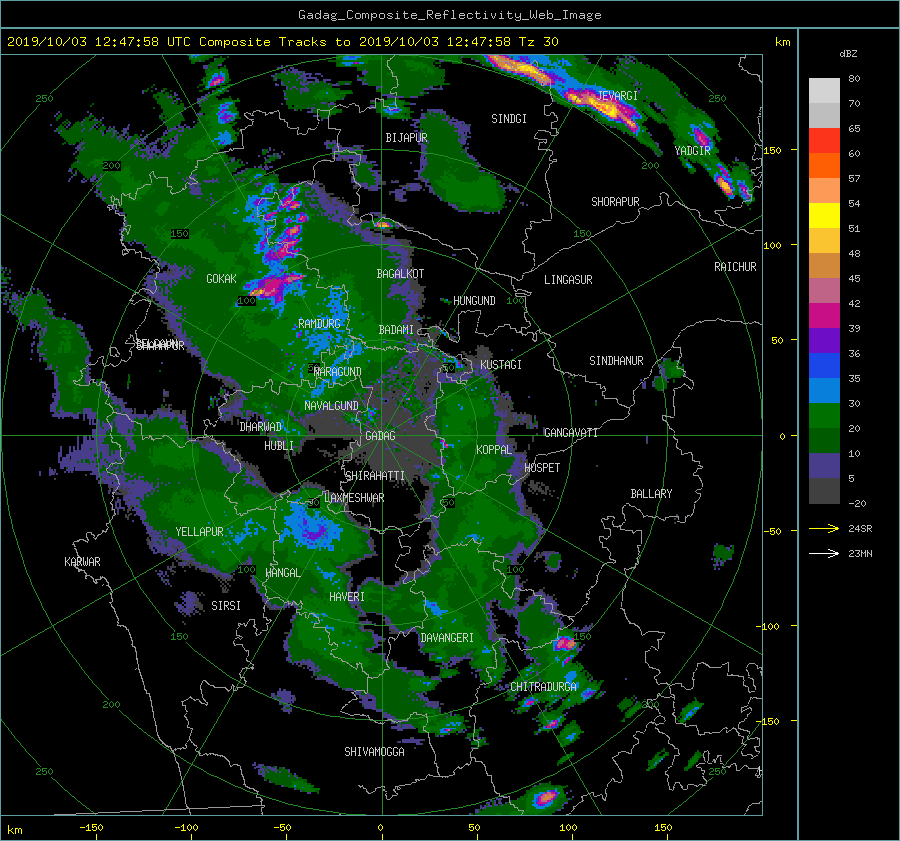Click the SINDGI city label

(x=509, y=119)
